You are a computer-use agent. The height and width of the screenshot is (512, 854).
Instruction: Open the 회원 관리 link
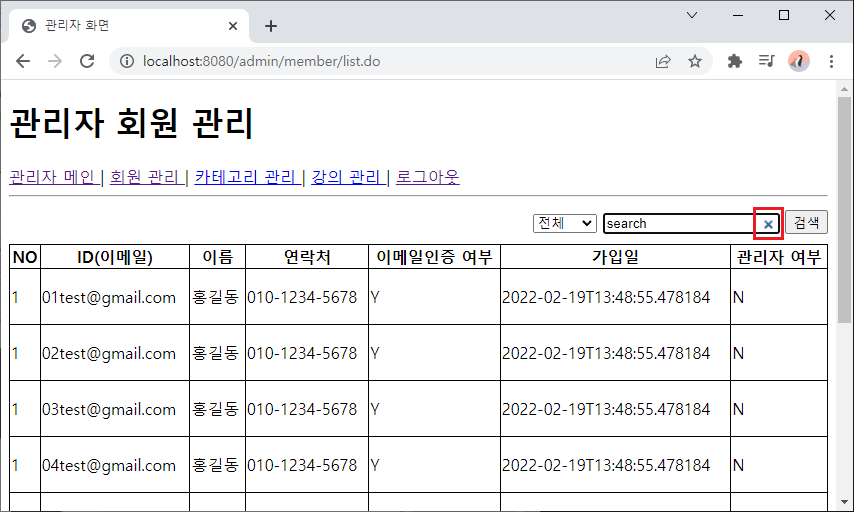click(x=146, y=177)
